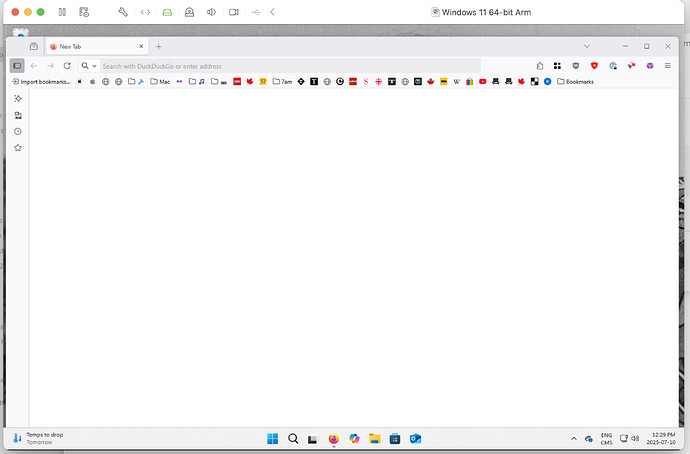Select the New Tab tab
The height and width of the screenshot is (454, 690).
pos(95,46)
